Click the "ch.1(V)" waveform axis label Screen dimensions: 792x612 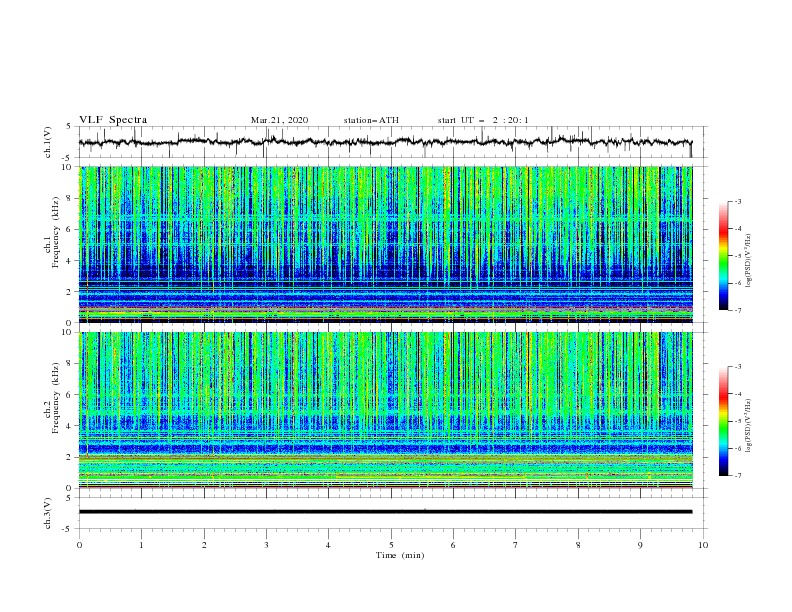click(48, 142)
